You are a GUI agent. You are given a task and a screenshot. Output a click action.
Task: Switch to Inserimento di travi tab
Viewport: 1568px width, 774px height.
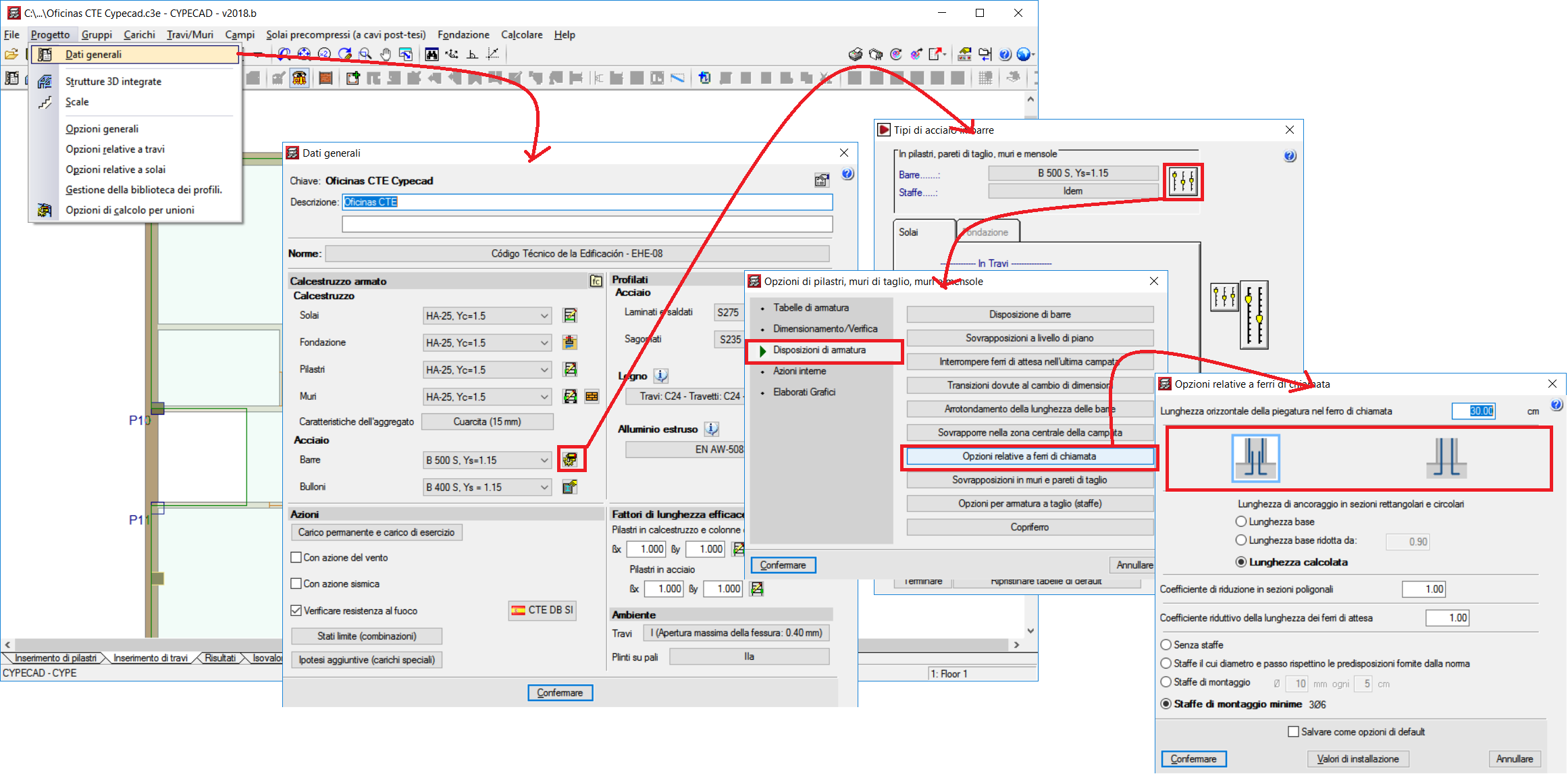tap(151, 658)
